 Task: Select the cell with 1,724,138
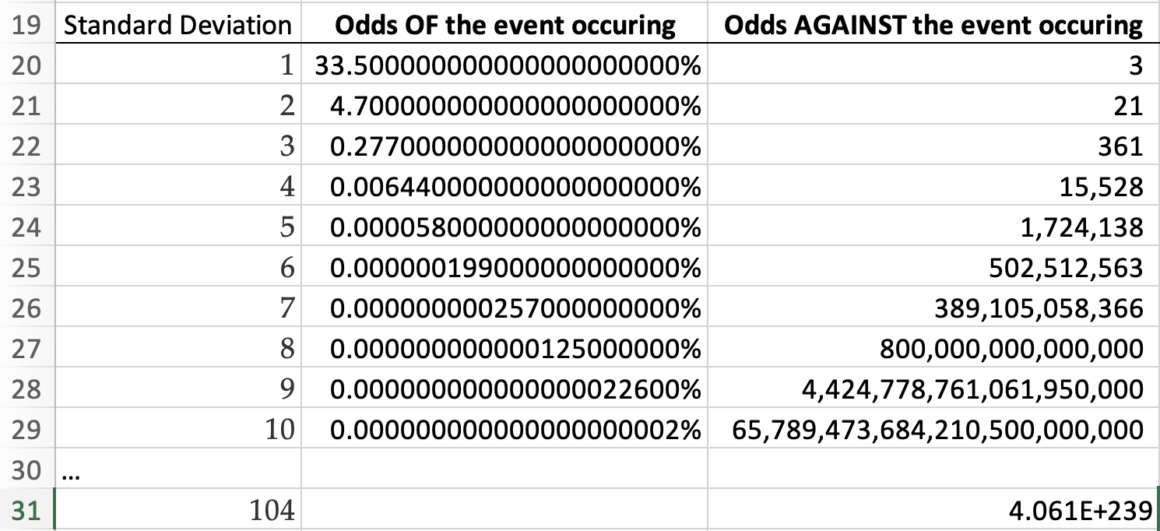[x=934, y=226]
